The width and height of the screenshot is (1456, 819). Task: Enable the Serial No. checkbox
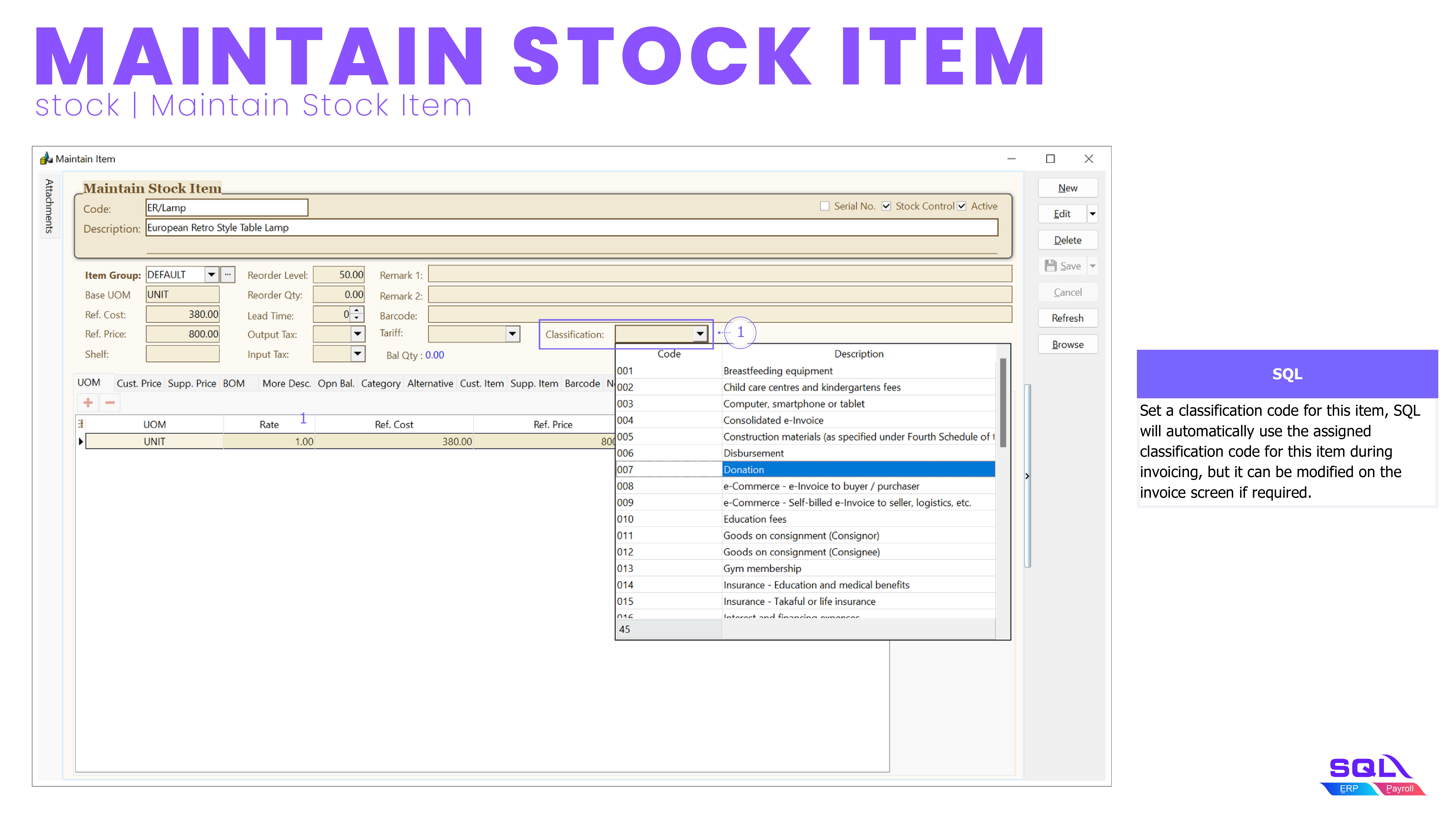[x=825, y=206]
